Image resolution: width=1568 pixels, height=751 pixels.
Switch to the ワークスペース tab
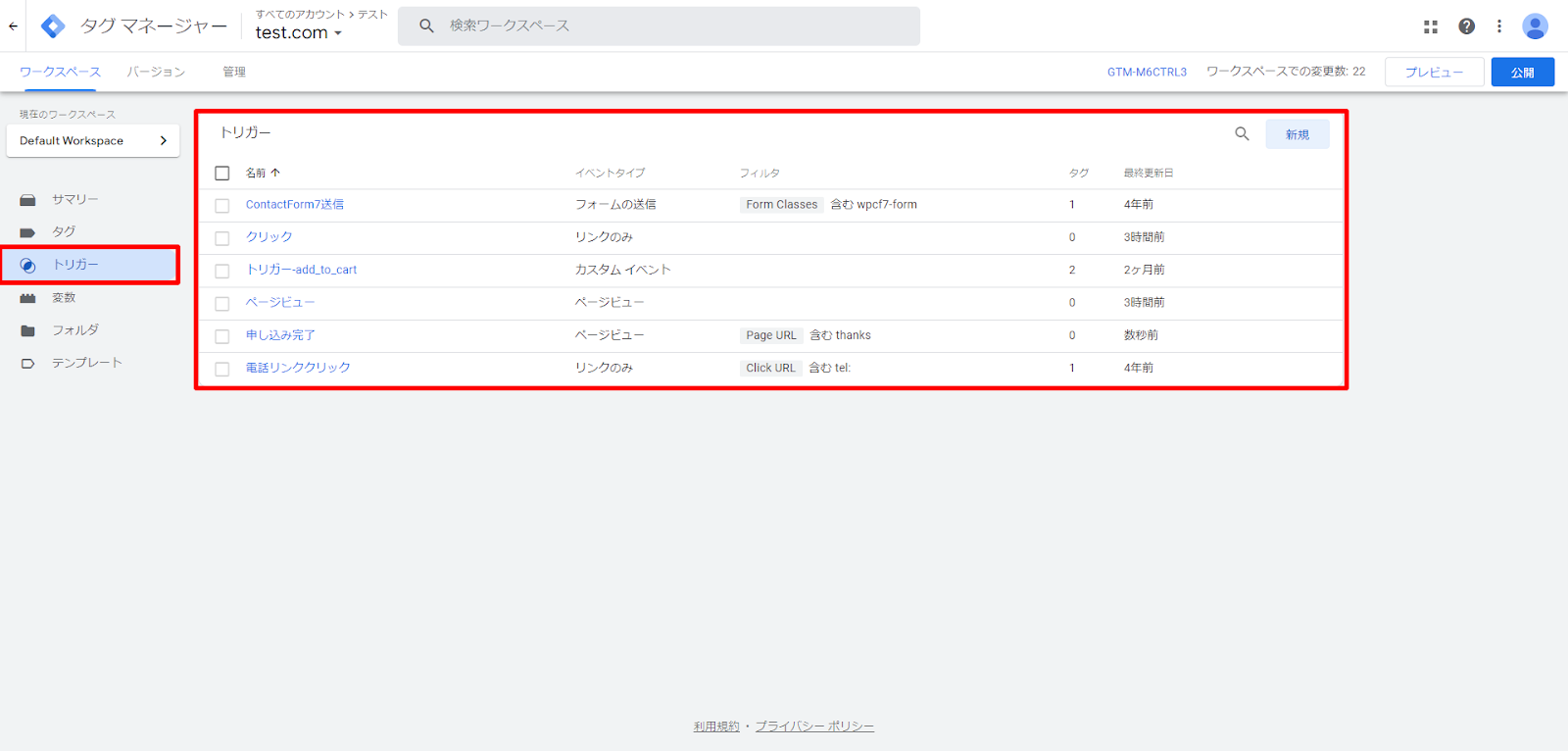[60, 72]
